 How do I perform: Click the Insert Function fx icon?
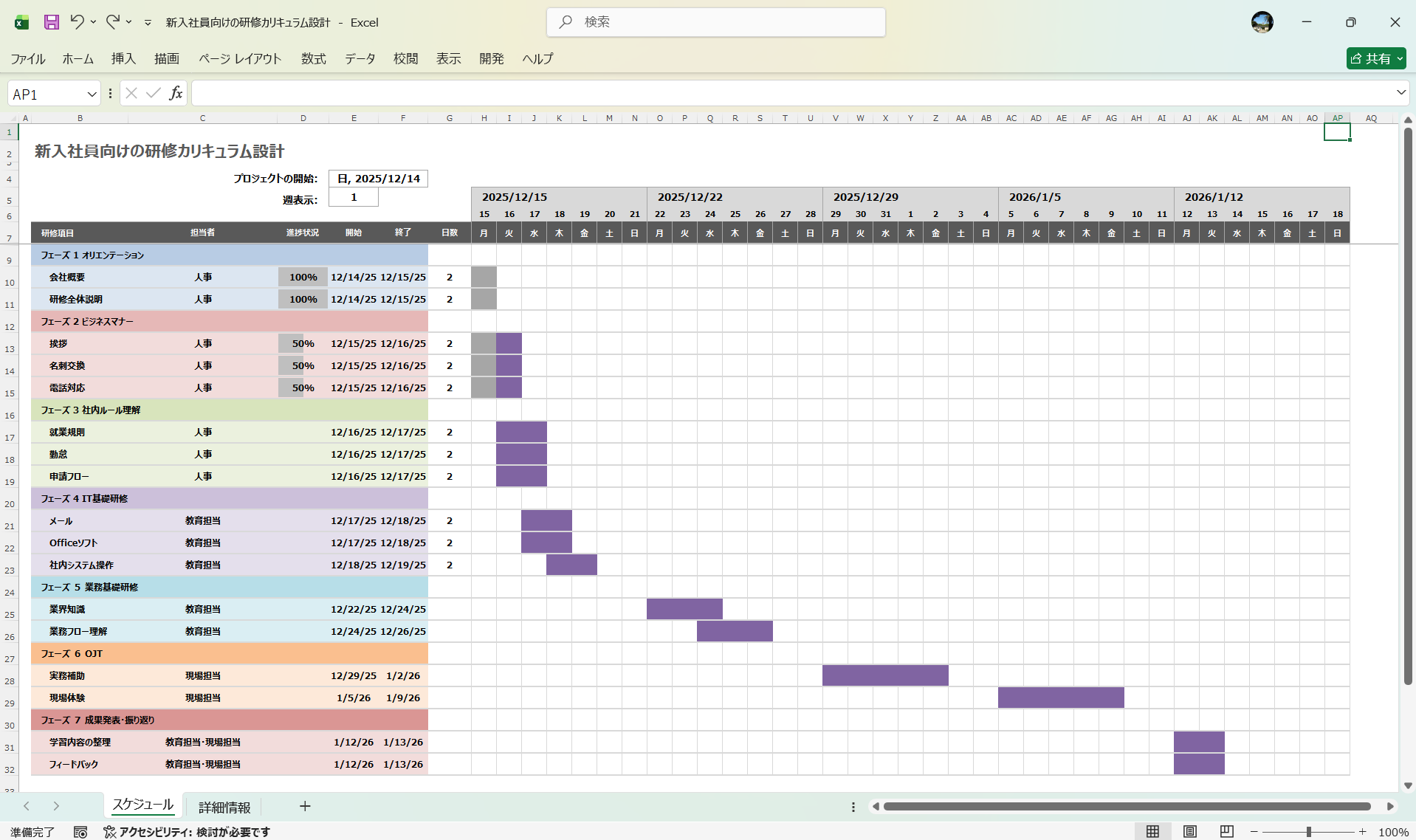point(176,93)
